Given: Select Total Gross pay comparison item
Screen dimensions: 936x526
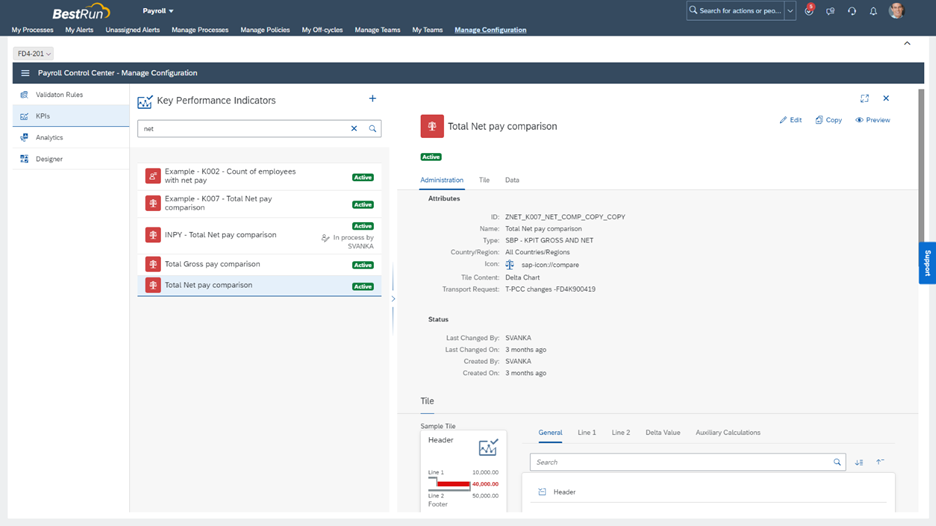Looking at the screenshot, I should [212, 264].
